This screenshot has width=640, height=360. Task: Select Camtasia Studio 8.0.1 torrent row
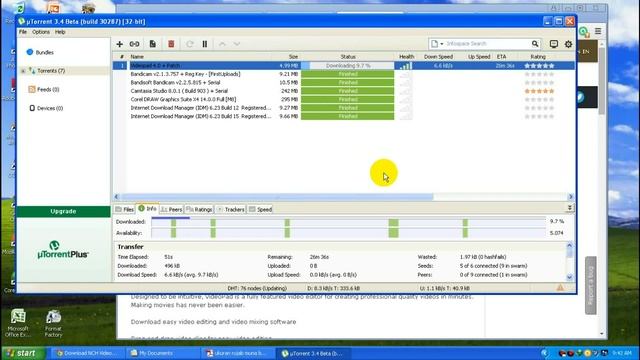click(x=179, y=91)
